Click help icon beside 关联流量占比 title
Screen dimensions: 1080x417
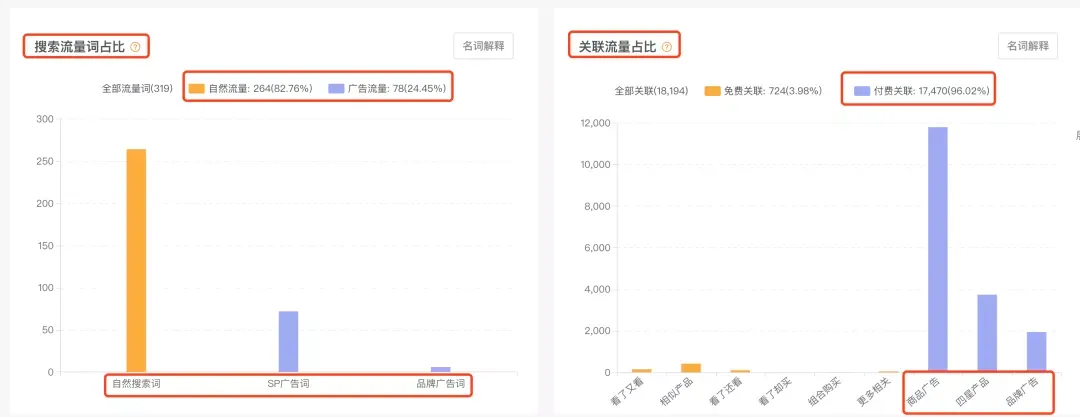tap(666, 48)
